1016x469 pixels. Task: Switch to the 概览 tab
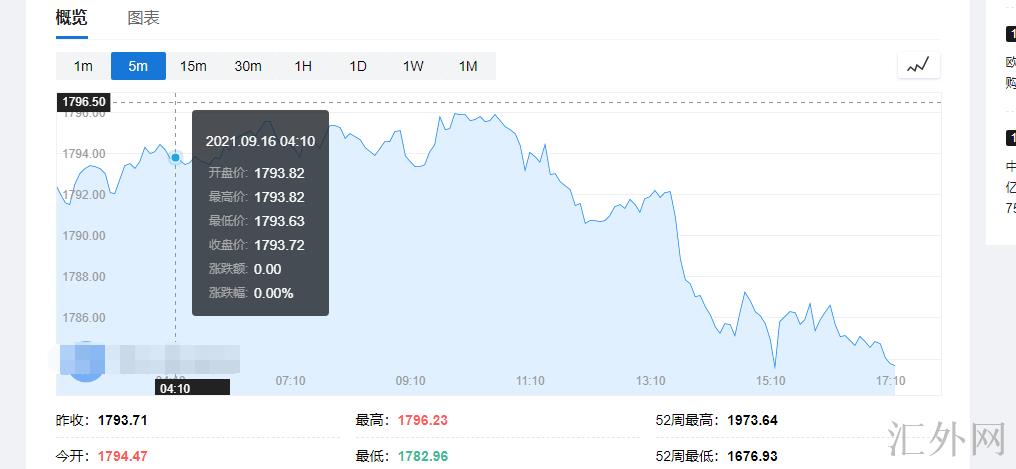click(x=71, y=18)
